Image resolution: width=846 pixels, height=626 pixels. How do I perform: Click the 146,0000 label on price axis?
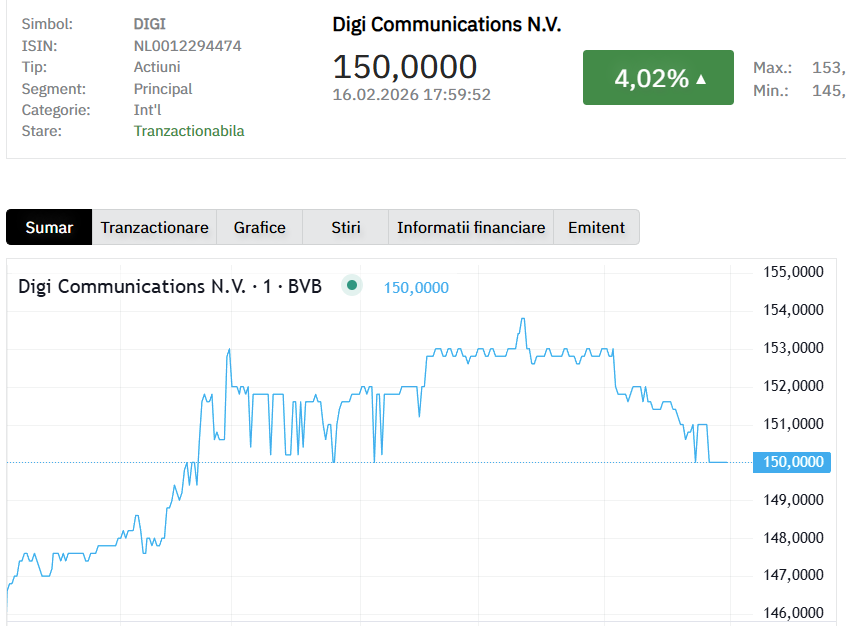click(x=794, y=613)
